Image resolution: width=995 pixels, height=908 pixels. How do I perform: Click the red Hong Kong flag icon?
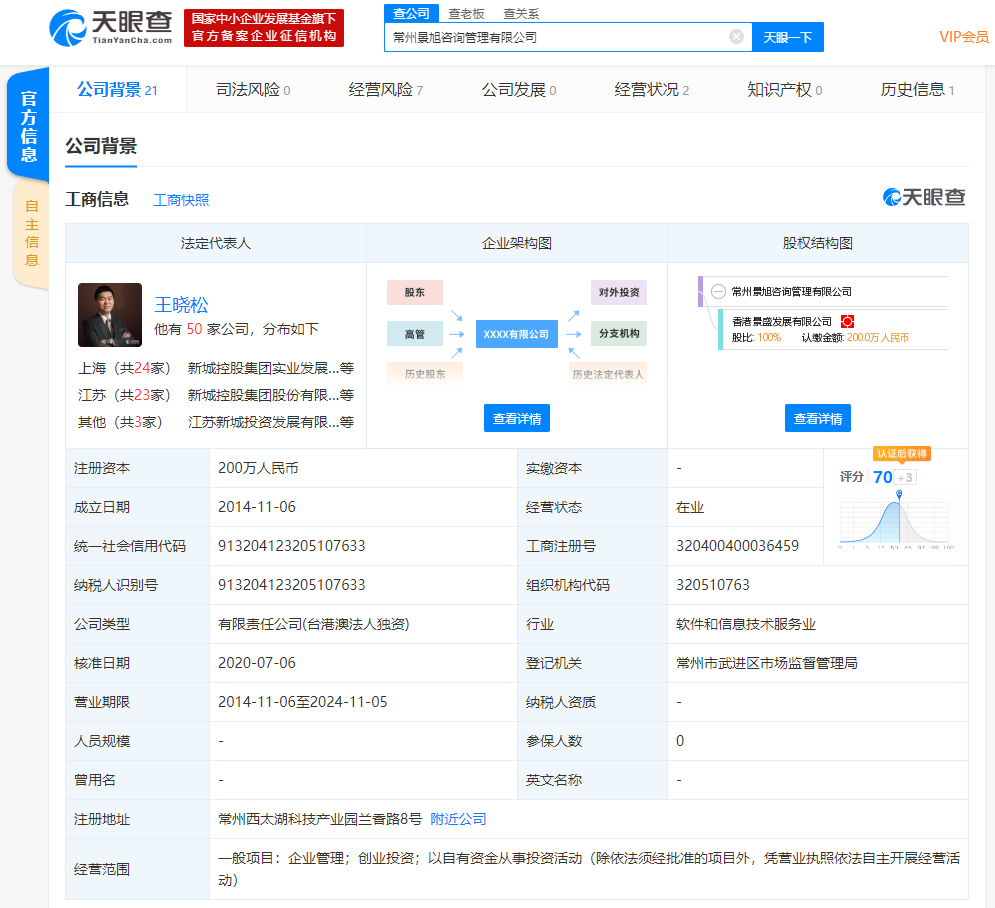pos(847,322)
